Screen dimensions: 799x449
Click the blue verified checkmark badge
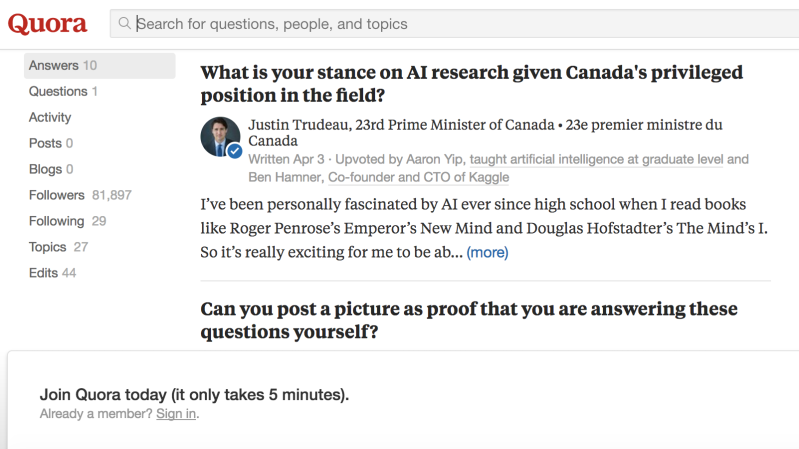234,151
